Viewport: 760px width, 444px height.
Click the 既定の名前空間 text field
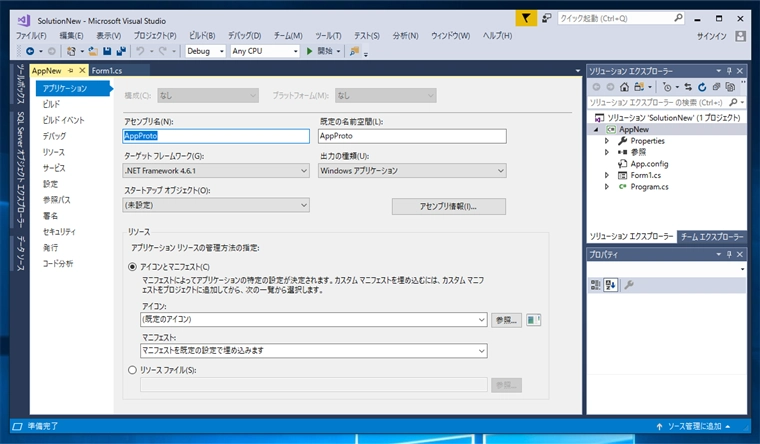tap(412, 136)
